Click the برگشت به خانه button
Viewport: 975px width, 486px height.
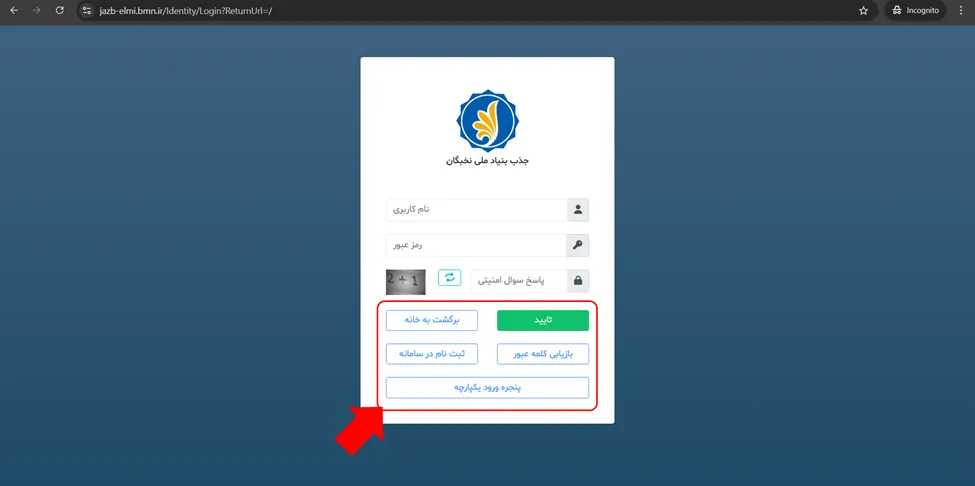pyautogui.click(x=432, y=321)
